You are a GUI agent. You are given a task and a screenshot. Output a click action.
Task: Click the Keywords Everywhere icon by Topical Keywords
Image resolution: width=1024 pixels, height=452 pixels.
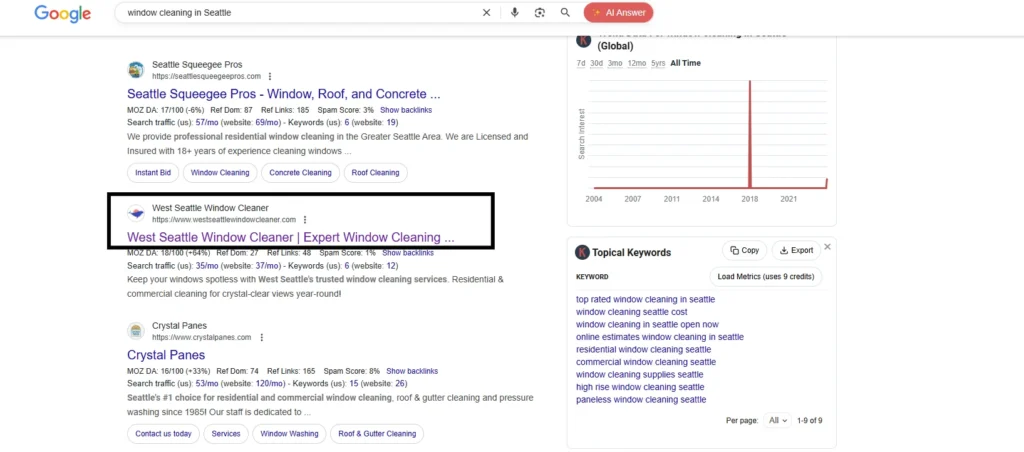[x=582, y=252]
